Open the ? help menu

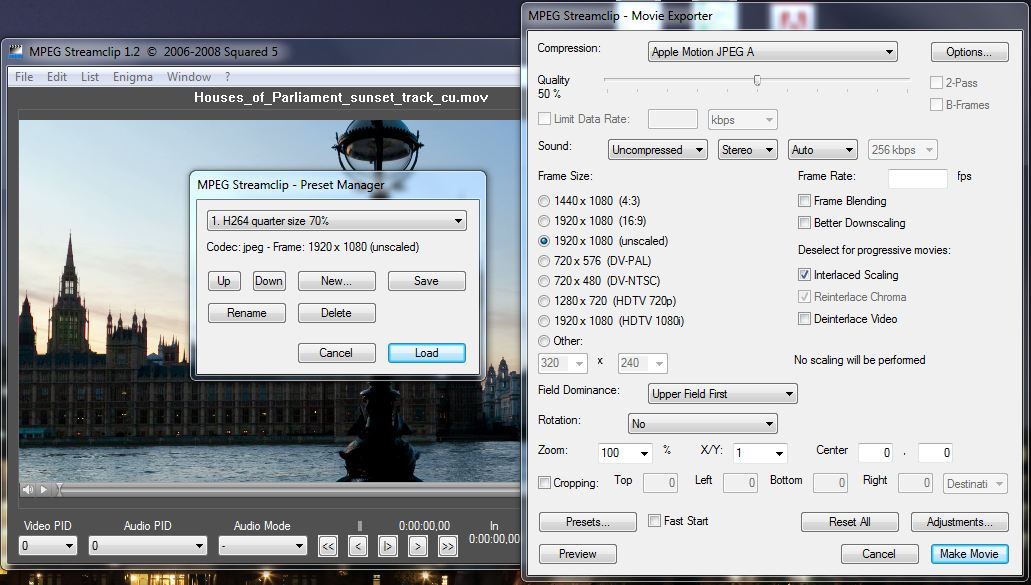pos(228,77)
